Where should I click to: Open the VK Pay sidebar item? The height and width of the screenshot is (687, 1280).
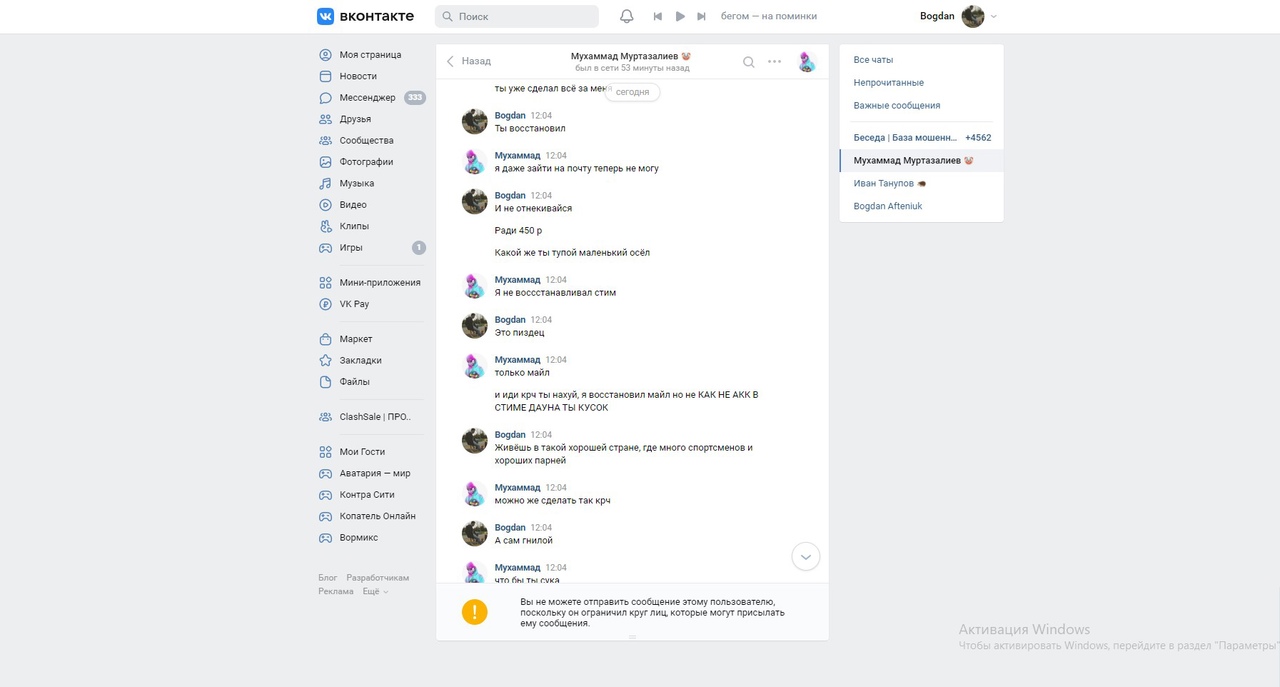[354, 304]
